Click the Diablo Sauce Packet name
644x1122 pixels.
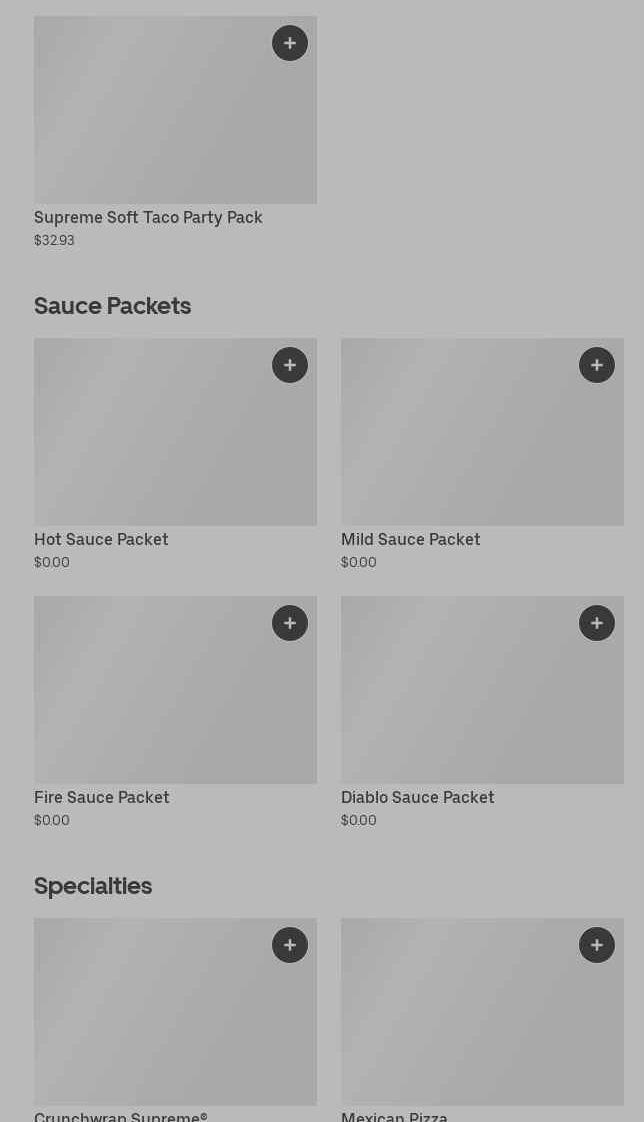417,798
